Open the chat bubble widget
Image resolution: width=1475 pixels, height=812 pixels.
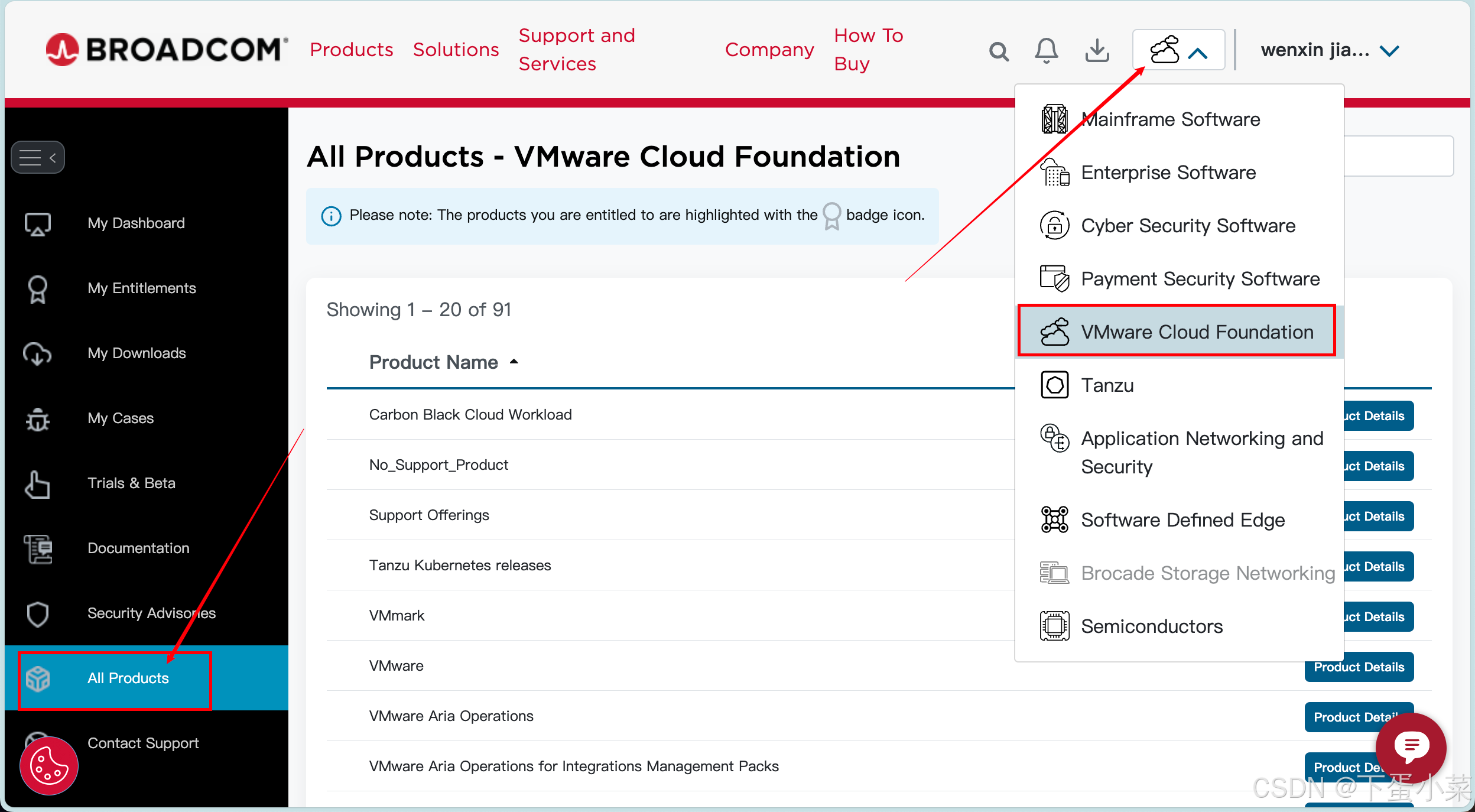click(1411, 746)
